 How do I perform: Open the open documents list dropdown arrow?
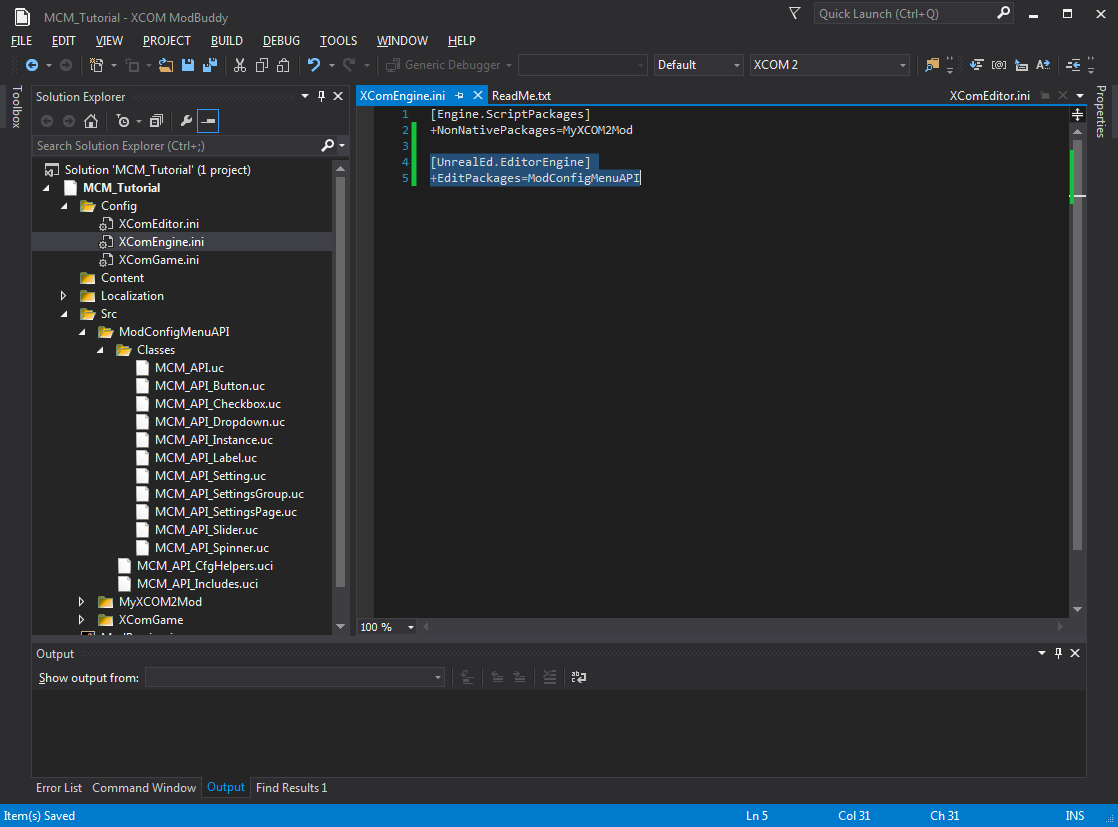[x=1080, y=96]
